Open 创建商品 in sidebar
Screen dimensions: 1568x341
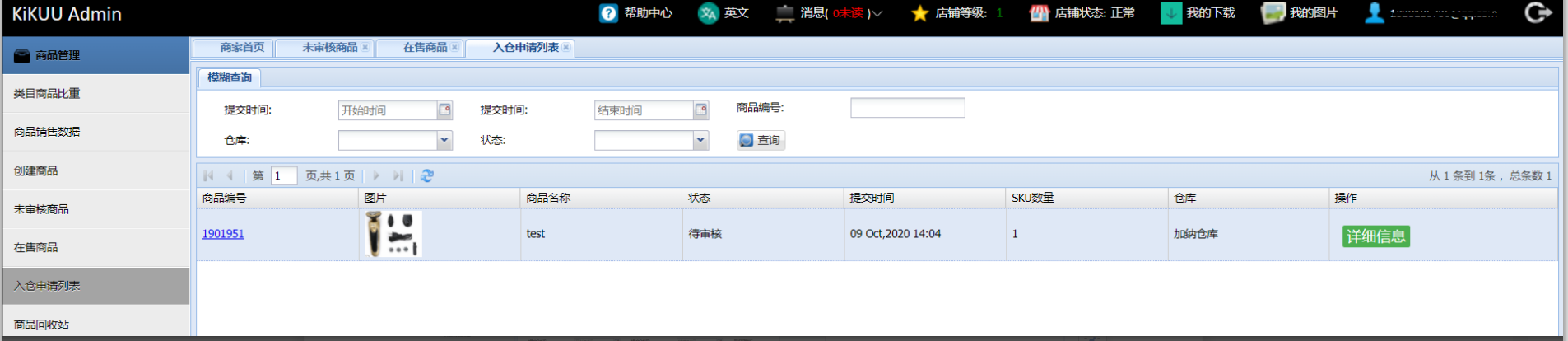coord(96,170)
